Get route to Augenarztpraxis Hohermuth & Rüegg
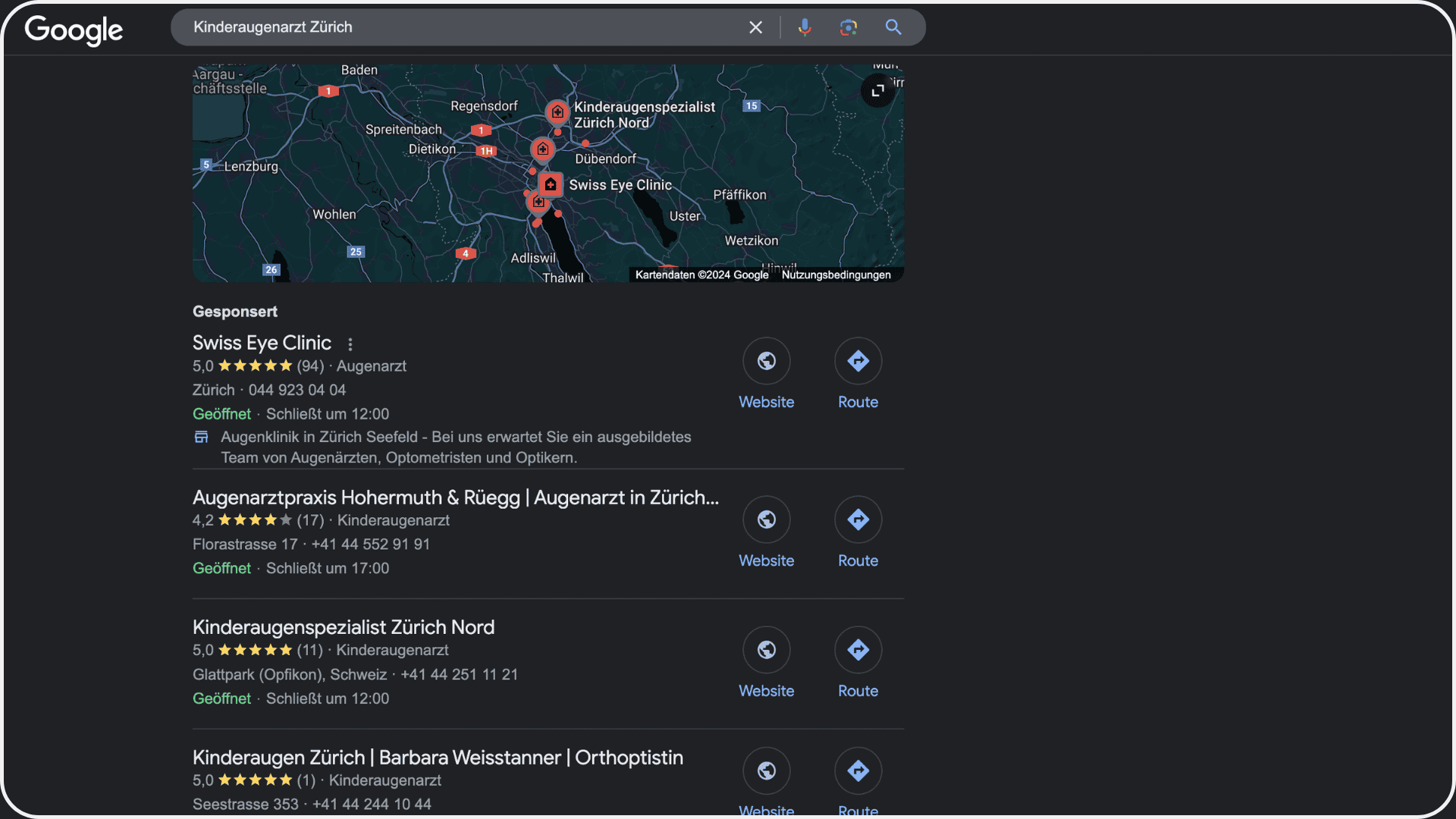Screen dimensions: 1456x819 point(858,519)
